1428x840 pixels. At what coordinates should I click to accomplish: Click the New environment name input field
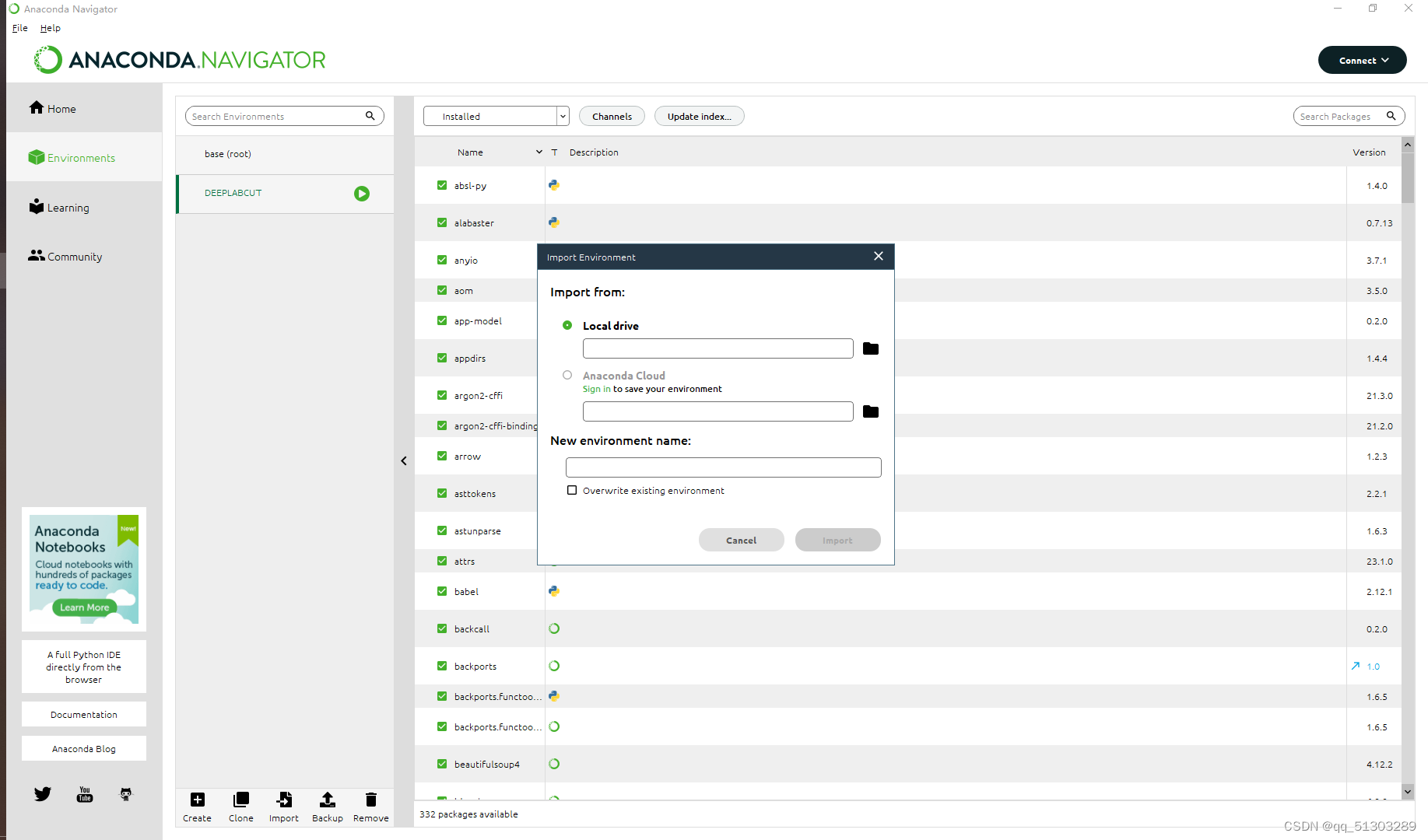tap(724, 467)
